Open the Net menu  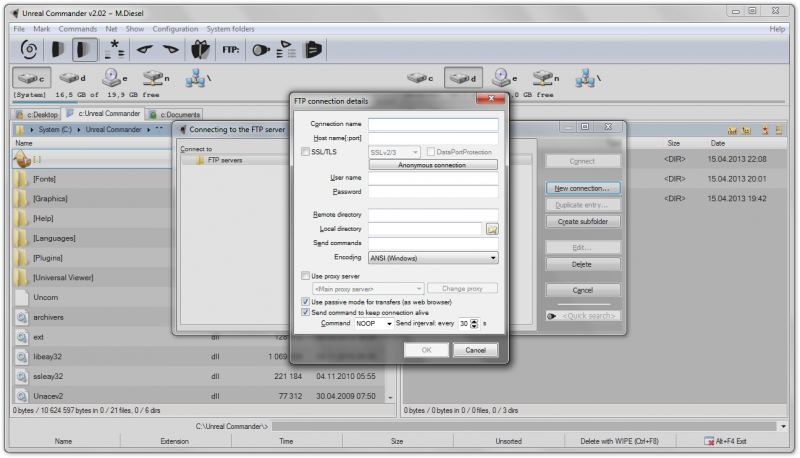(111, 29)
